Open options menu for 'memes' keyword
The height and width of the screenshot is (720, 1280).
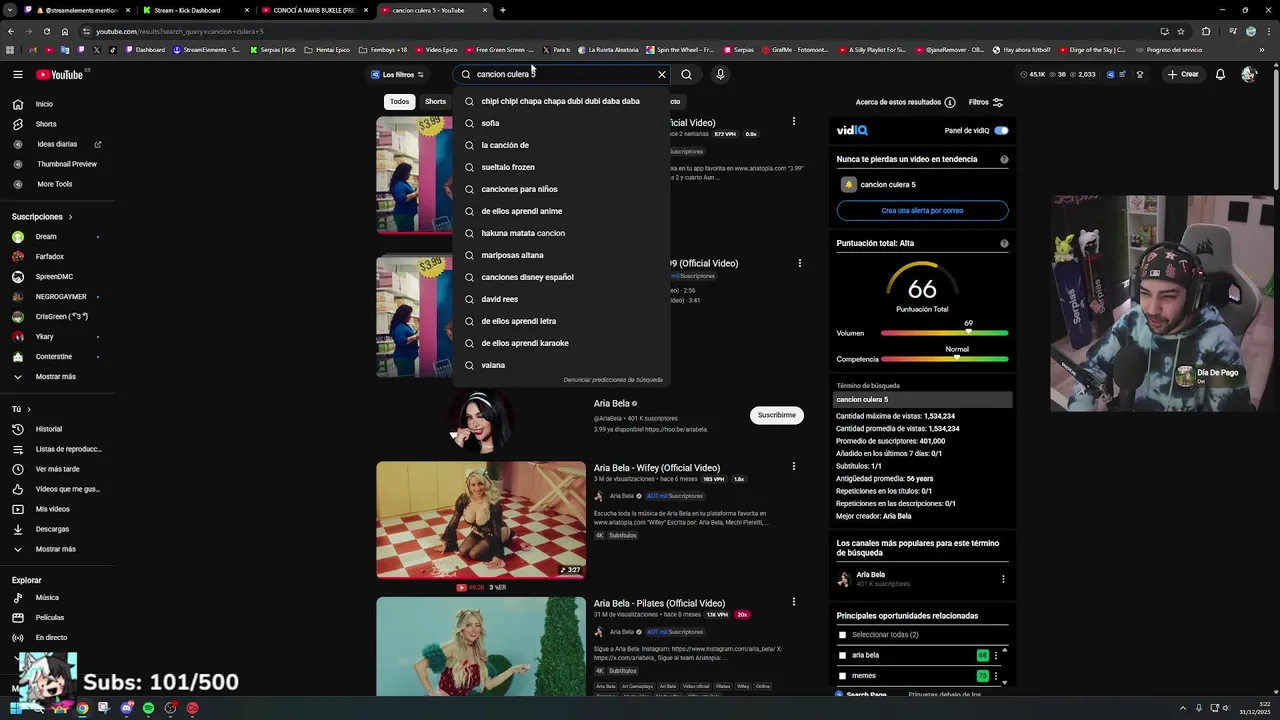point(995,677)
